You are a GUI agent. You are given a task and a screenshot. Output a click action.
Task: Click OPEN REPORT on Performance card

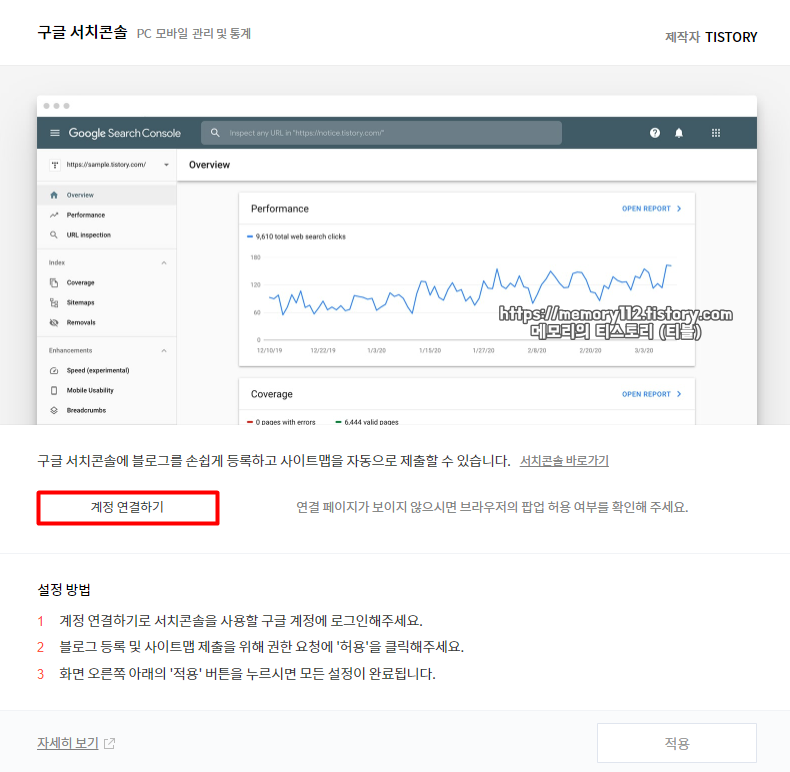[651, 209]
